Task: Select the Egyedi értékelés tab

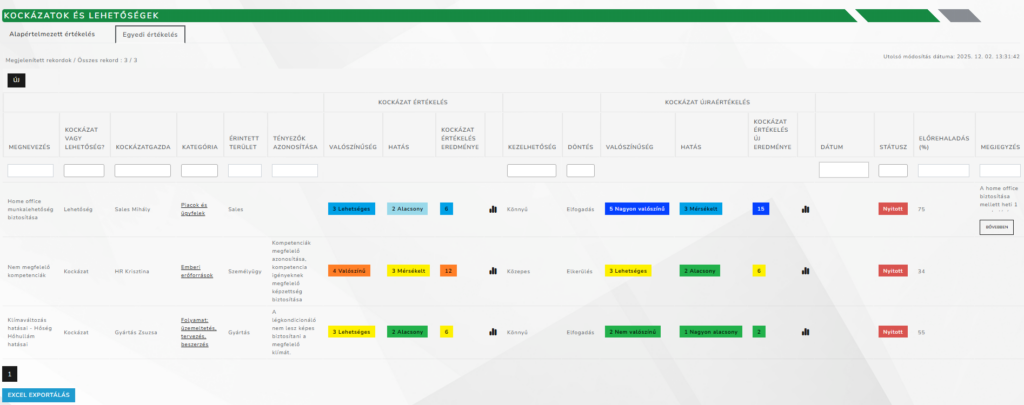Action: (150, 35)
